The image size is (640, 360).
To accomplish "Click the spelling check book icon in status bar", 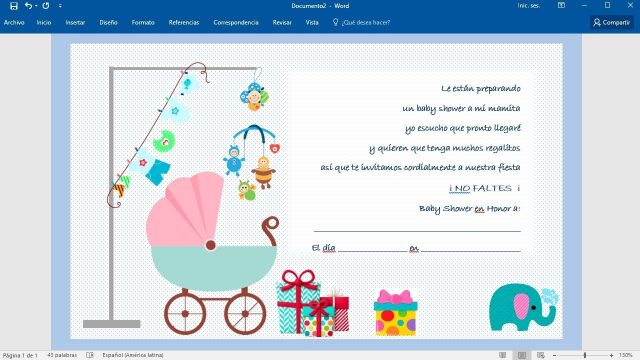I will point(90,355).
